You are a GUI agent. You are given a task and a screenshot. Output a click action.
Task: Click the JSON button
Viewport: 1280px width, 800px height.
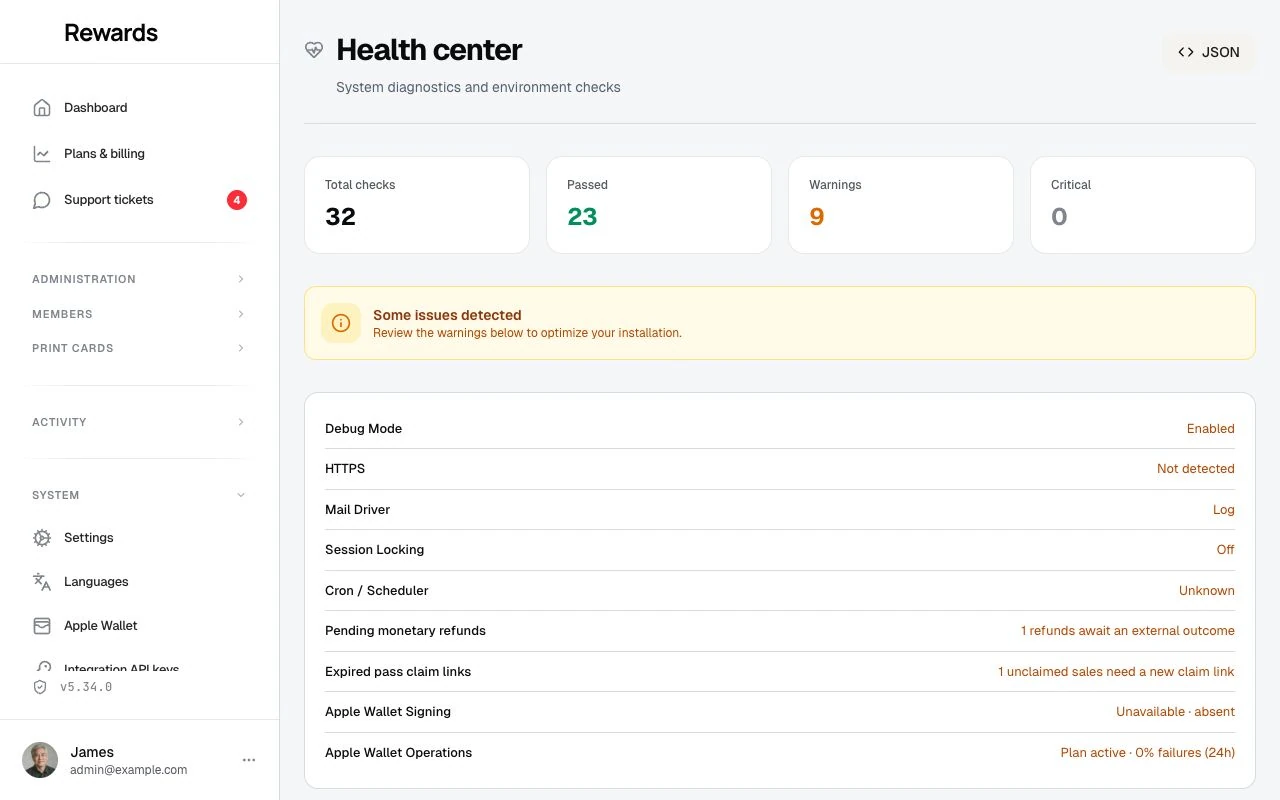[1208, 52]
